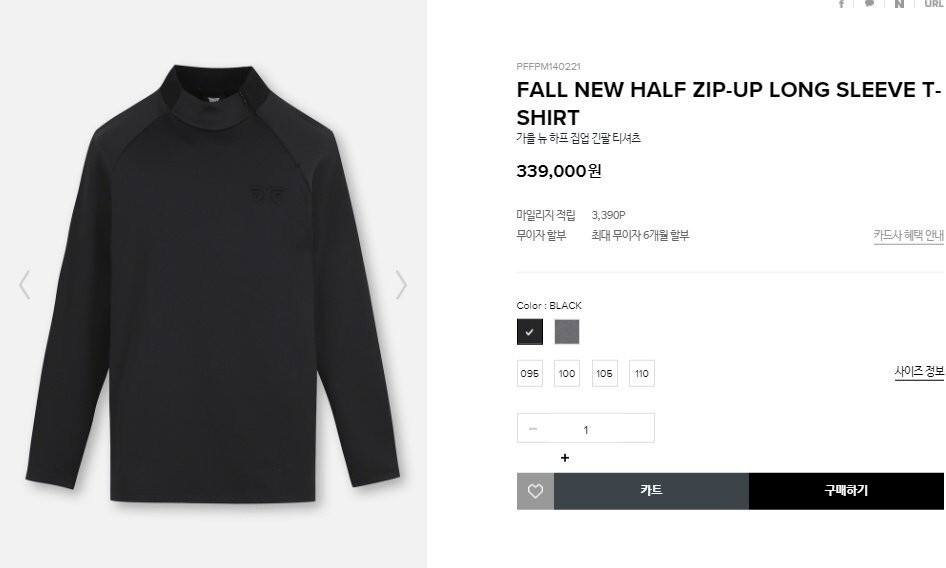Select the gray color swatch
The height and width of the screenshot is (568, 946).
click(x=567, y=331)
